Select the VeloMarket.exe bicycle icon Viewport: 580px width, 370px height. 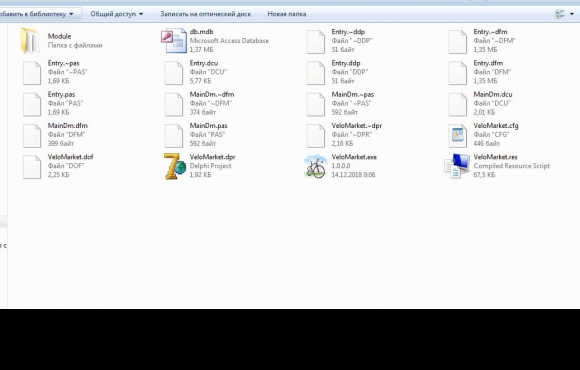(x=316, y=166)
